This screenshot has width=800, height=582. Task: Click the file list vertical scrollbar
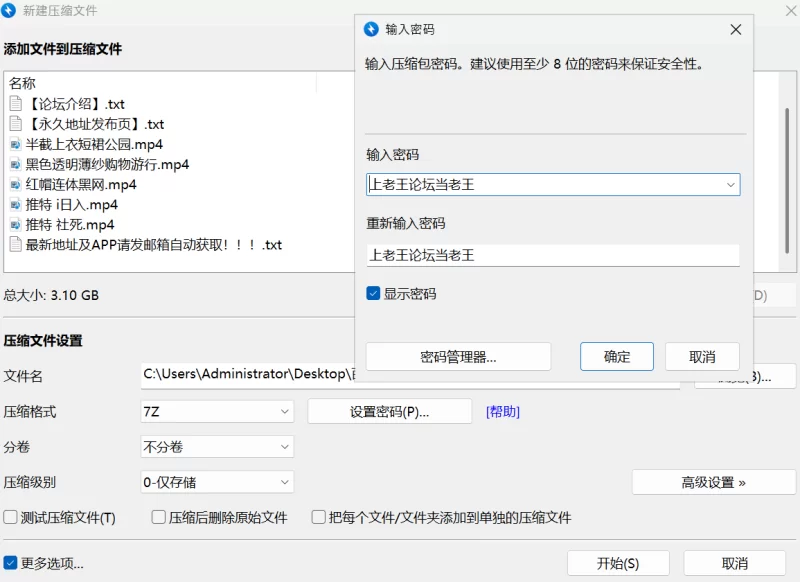coord(787,181)
